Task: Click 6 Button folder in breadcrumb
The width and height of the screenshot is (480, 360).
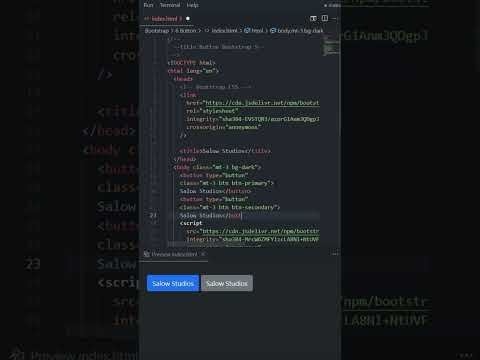Action: (x=186, y=31)
